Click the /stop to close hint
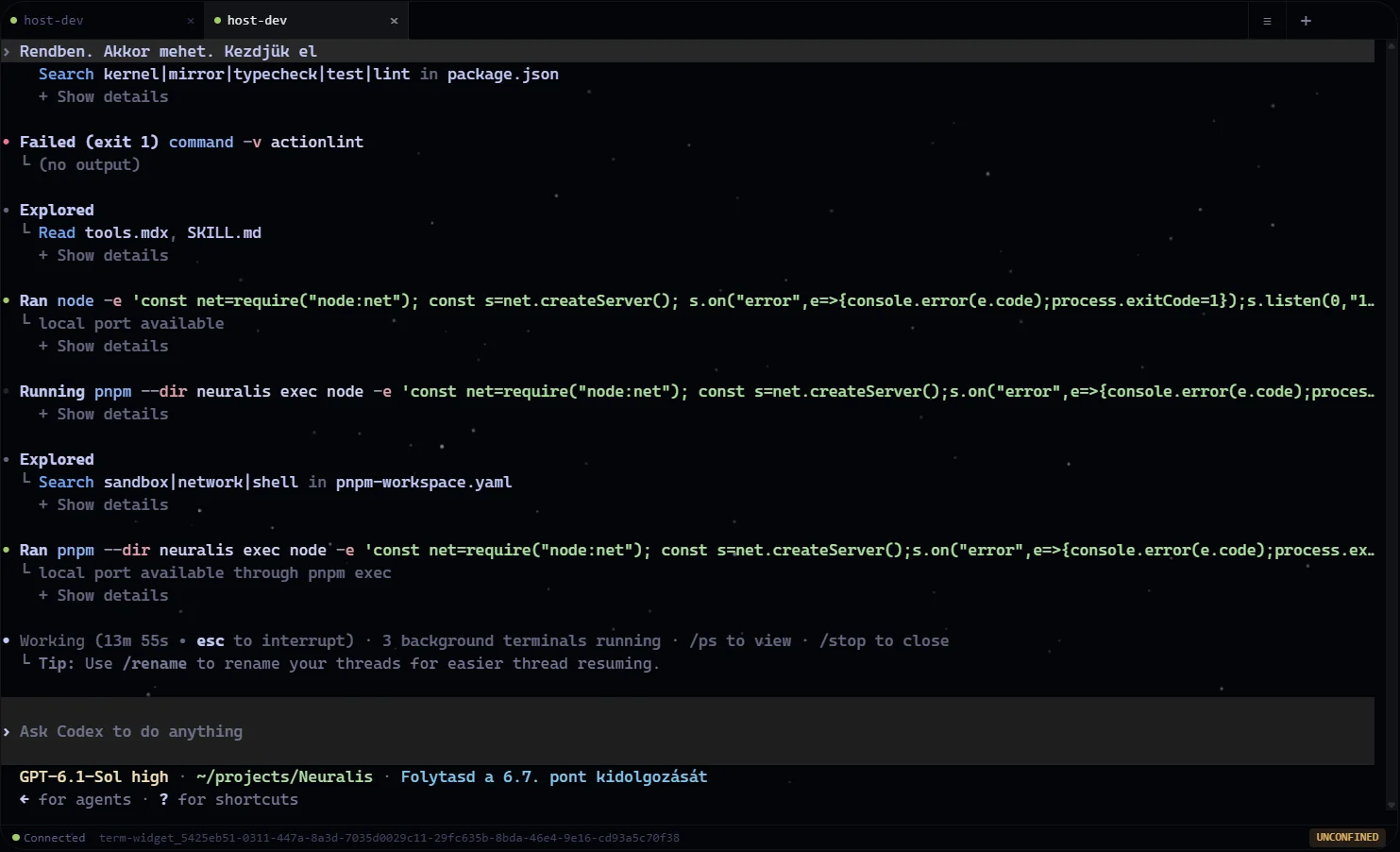This screenshot has height=852, width=1400. tap(884, 640)
